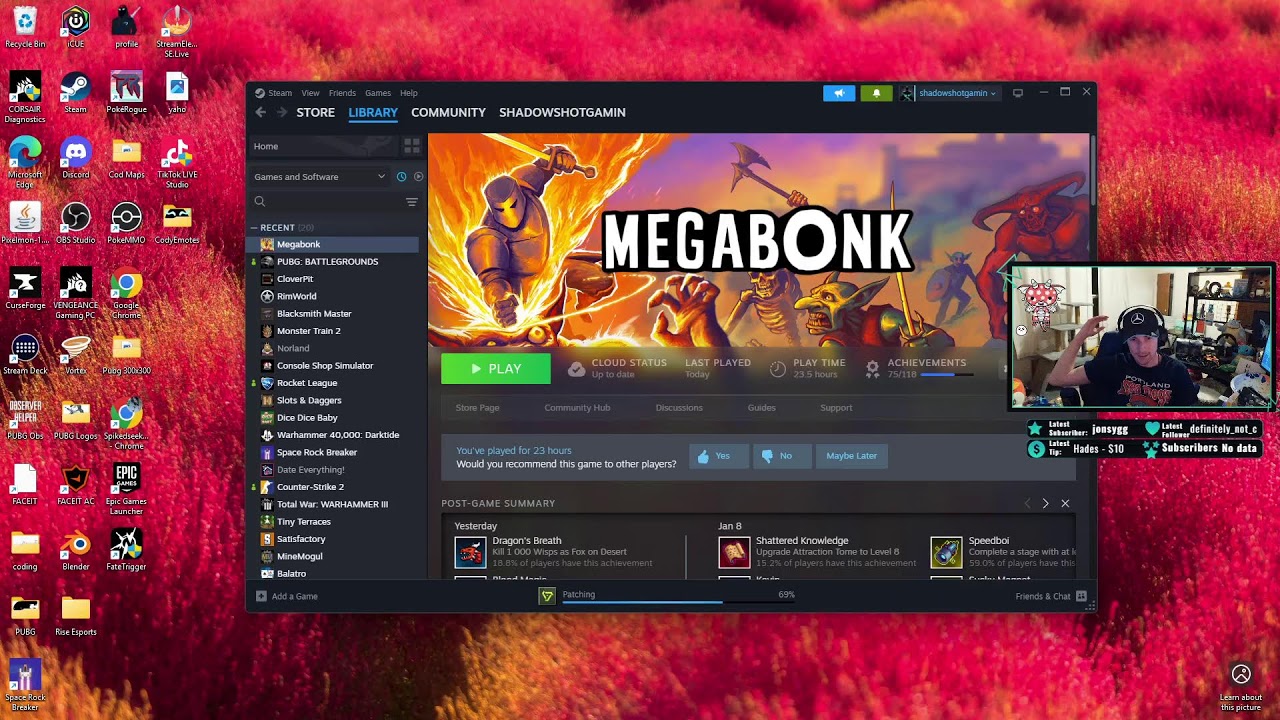Click the achievements gear icon in game details
Viewport: 1280px width, 720px height.
[x=872, y=369]
